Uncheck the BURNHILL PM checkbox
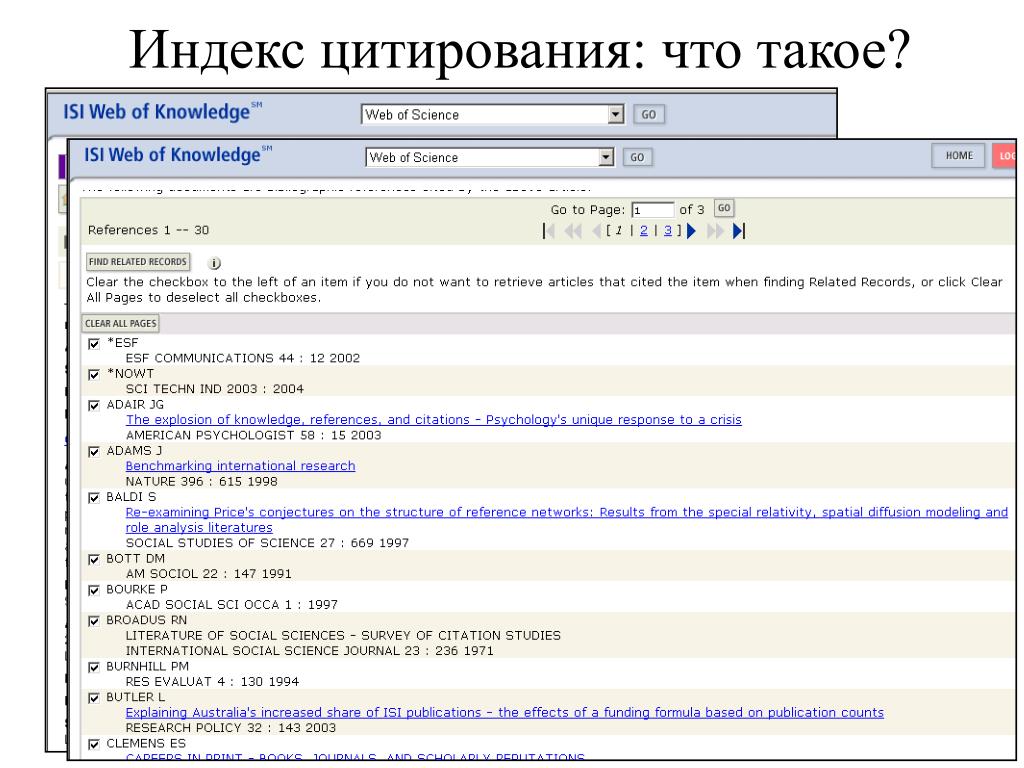Screen dimensions: 1024x768 (x=94, y=667)
